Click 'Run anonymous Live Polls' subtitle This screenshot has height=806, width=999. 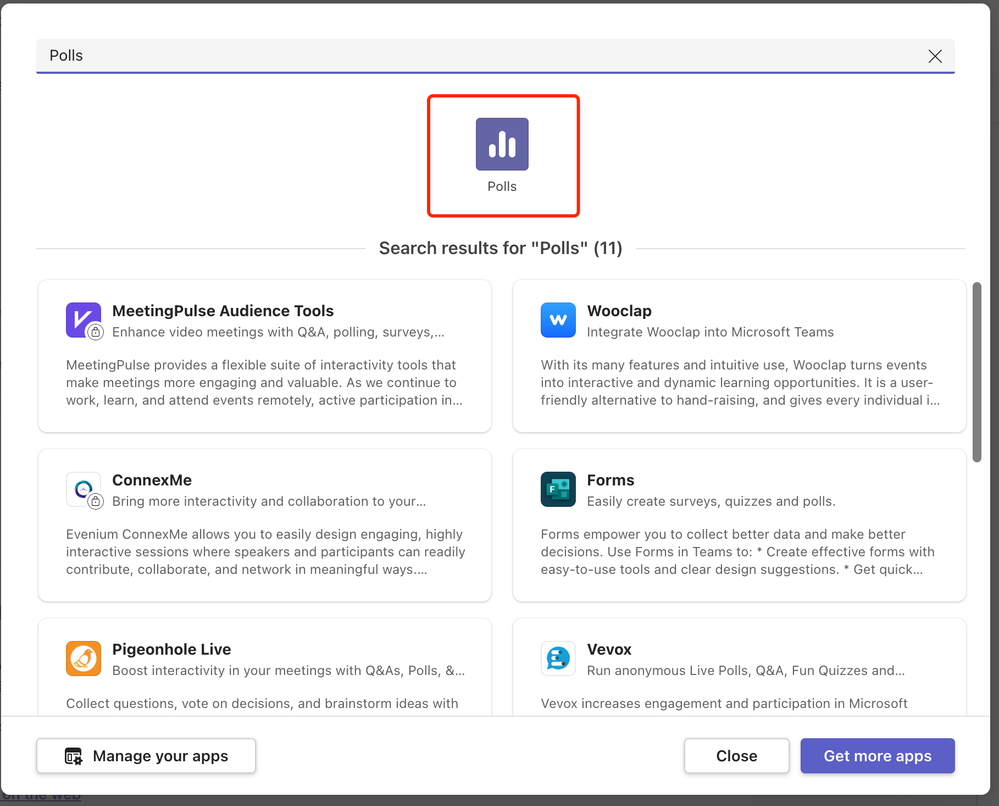click(745, 670)
